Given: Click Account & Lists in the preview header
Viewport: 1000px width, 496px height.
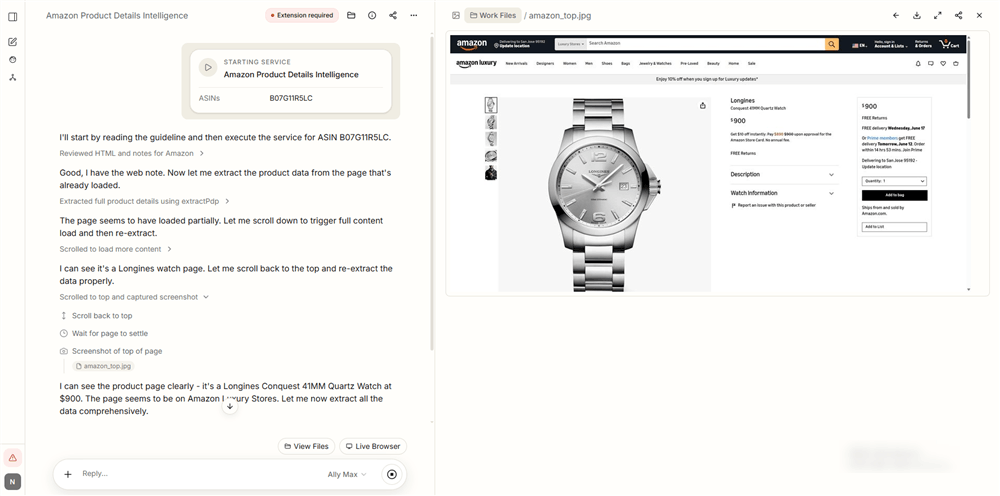Looking at the screenshot, I should coord(891,44).
